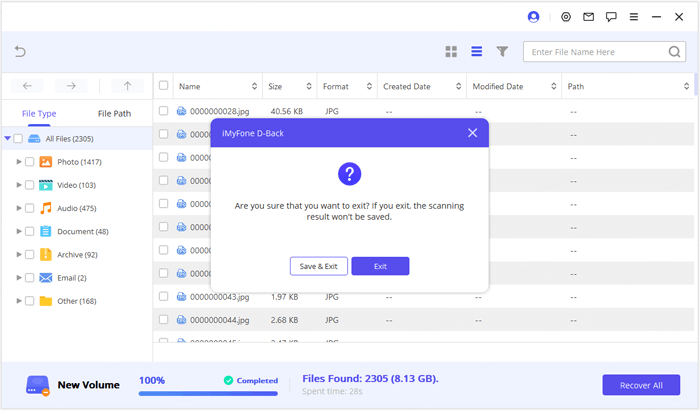Screen dimensions: 700x411
Task: Click the Enter File Name search field
Action: tap(596, 52)
